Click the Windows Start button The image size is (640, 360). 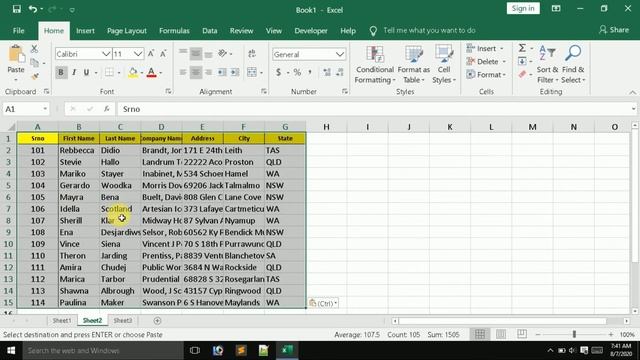[11, 351]
